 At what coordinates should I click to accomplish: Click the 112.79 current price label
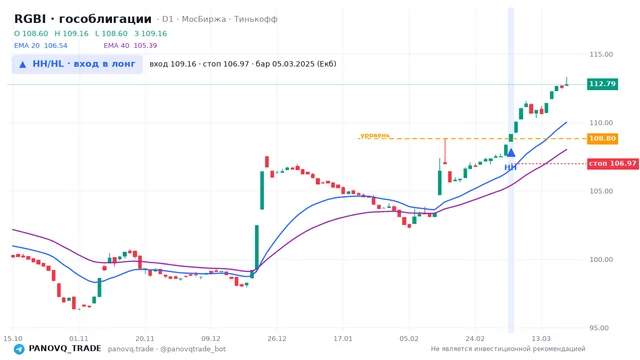(x=602, y=84)
